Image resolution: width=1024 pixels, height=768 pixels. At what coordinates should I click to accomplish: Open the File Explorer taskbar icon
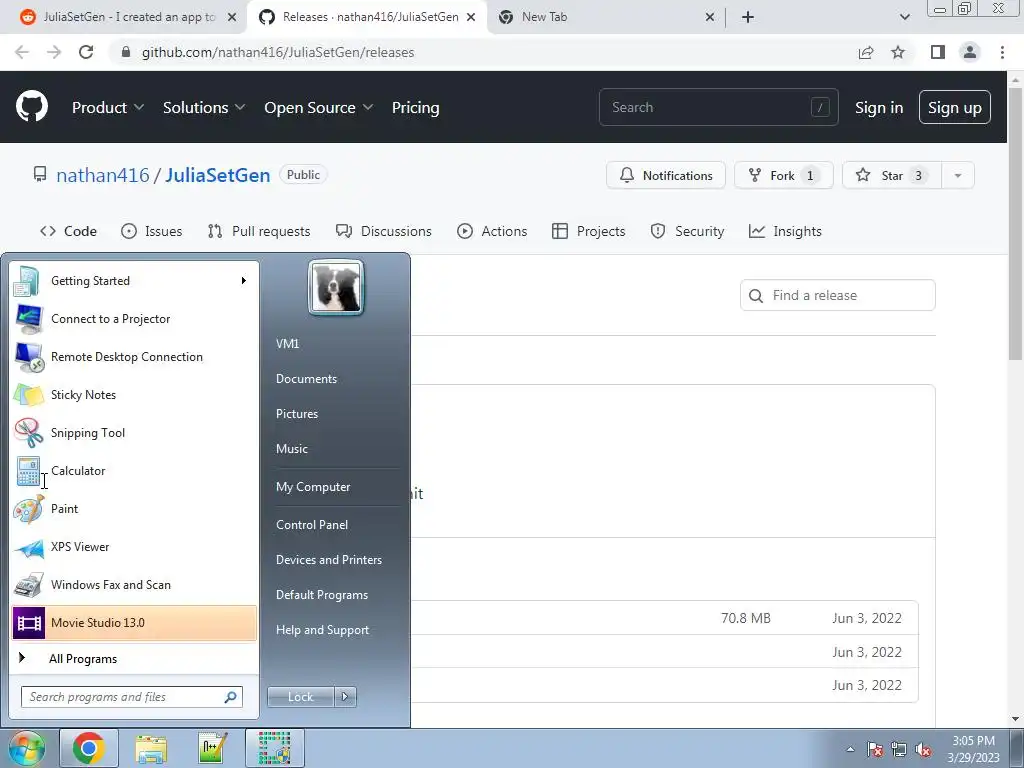pyautogui.click(x=151, y=748)
